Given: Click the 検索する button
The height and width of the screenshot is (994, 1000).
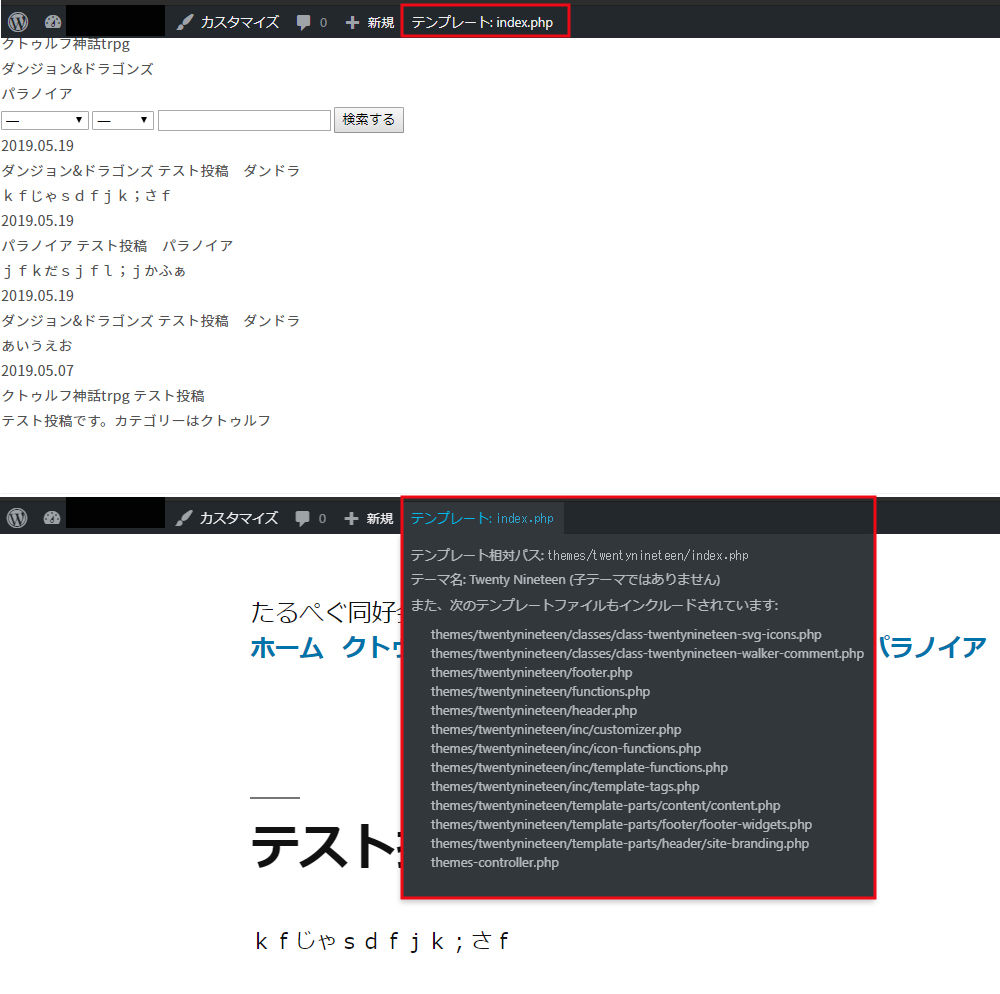Looking at the screenshot, I should click(369, 120).
